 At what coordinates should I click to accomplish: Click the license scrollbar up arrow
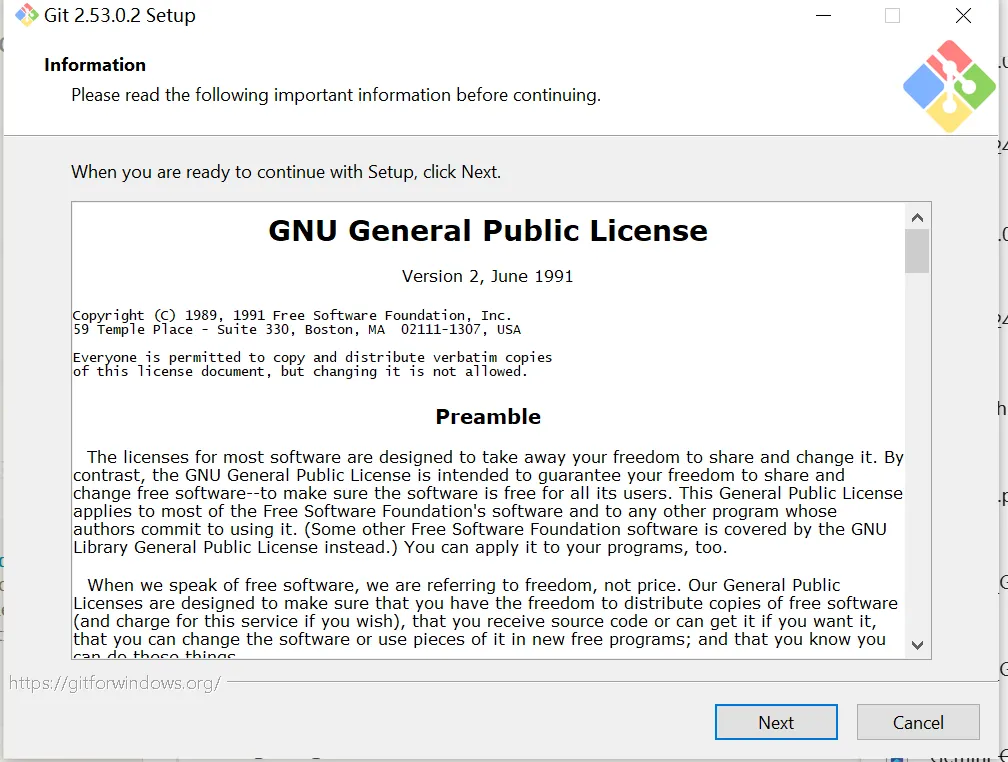(917, 217)
